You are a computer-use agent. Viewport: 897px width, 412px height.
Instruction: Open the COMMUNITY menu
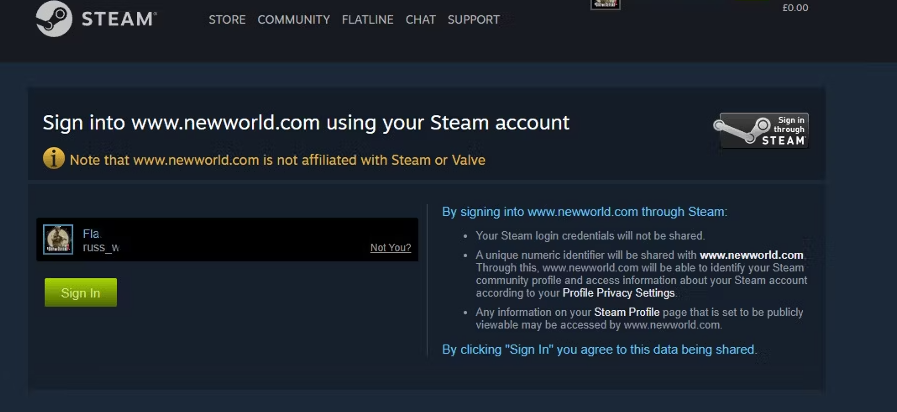(293, 19)
